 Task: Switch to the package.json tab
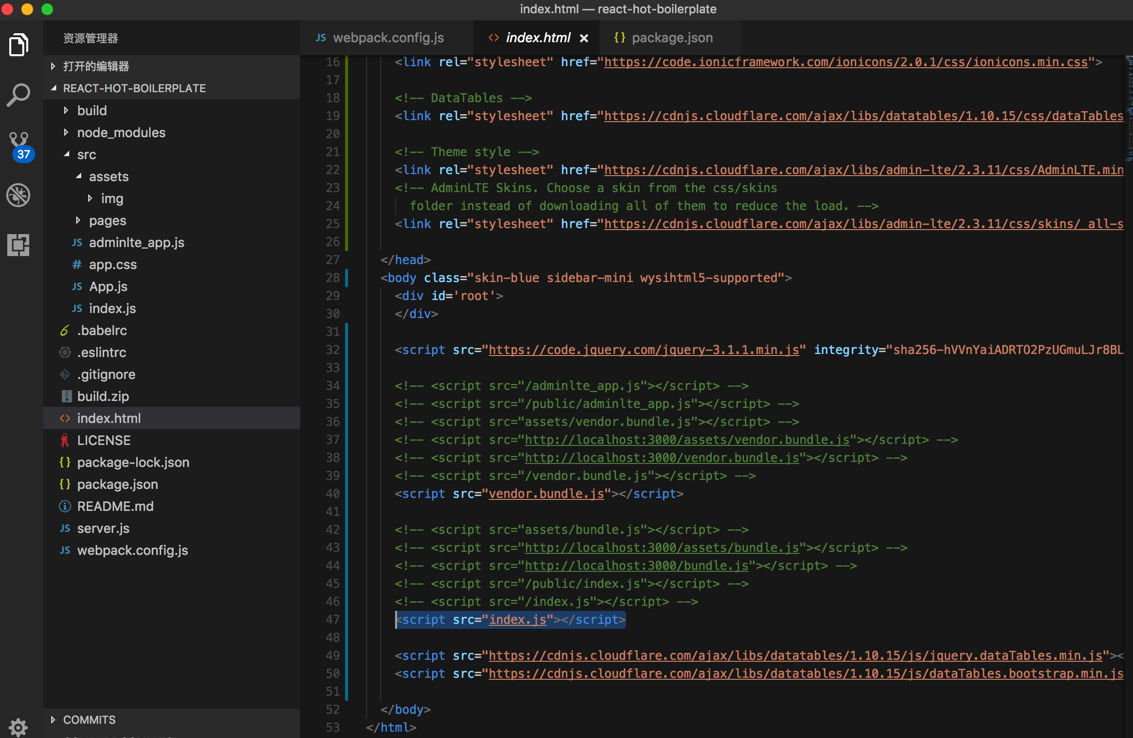pos(671,38)
